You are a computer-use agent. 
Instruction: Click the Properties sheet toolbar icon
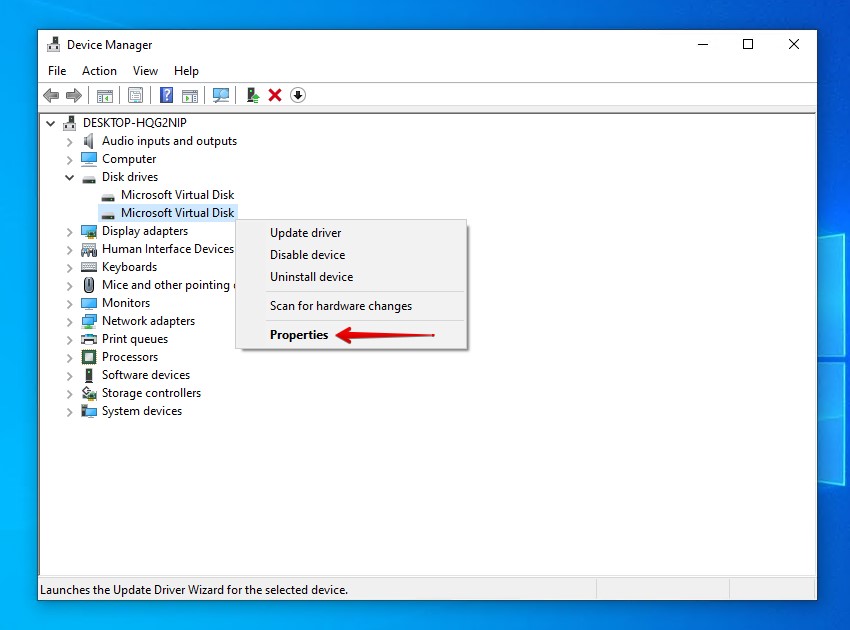click(x=135, y=95)
